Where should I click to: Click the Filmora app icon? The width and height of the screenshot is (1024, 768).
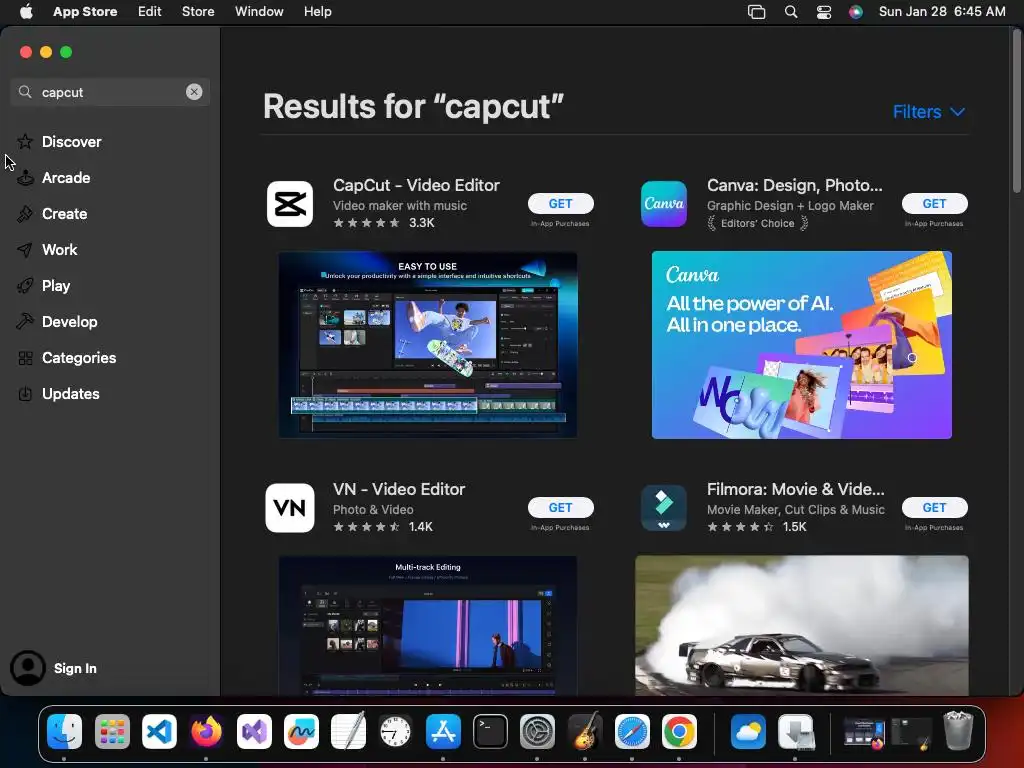click(664, 507)
